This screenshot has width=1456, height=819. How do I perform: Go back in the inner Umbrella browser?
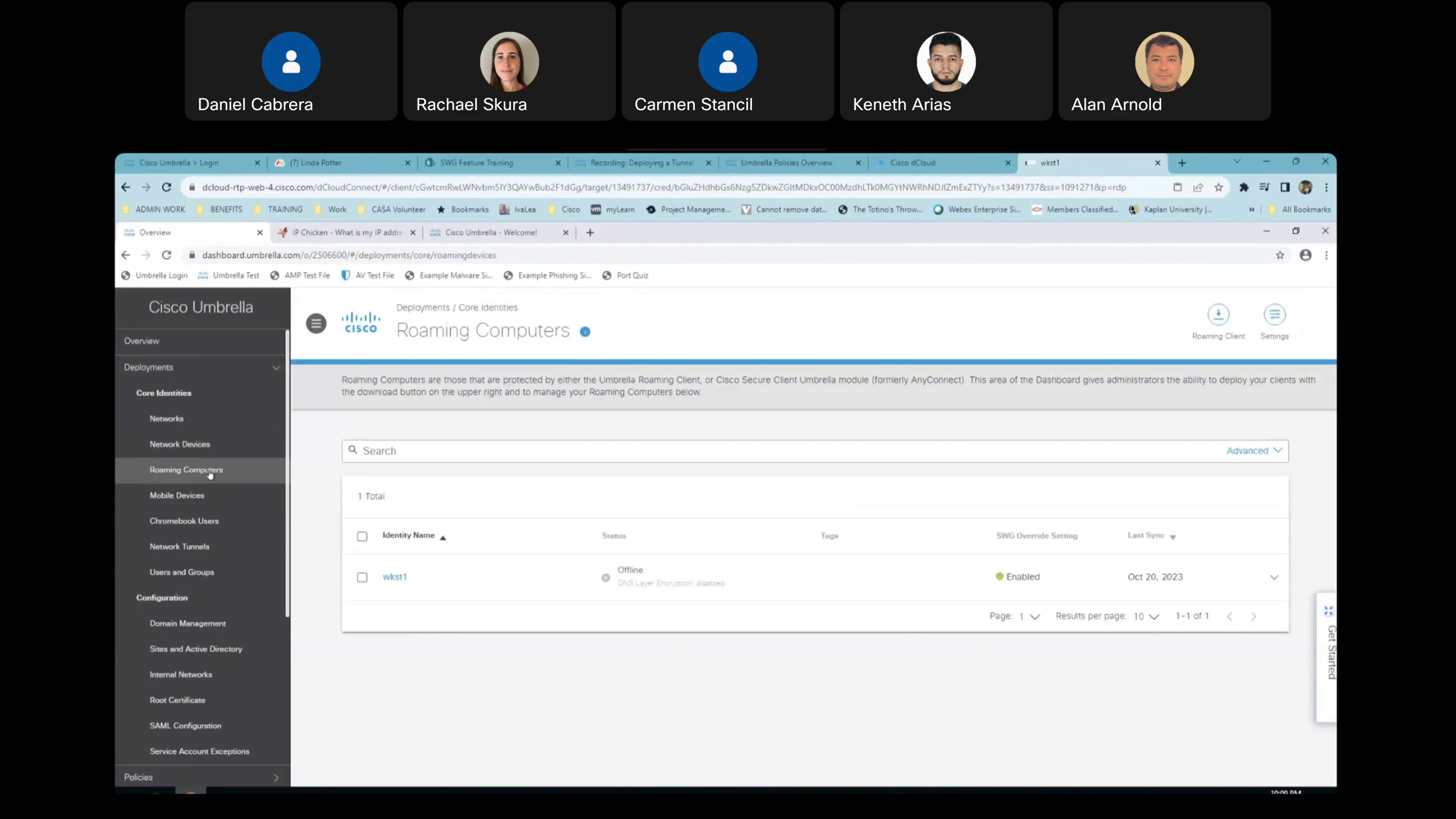click(x=126, y=255)
